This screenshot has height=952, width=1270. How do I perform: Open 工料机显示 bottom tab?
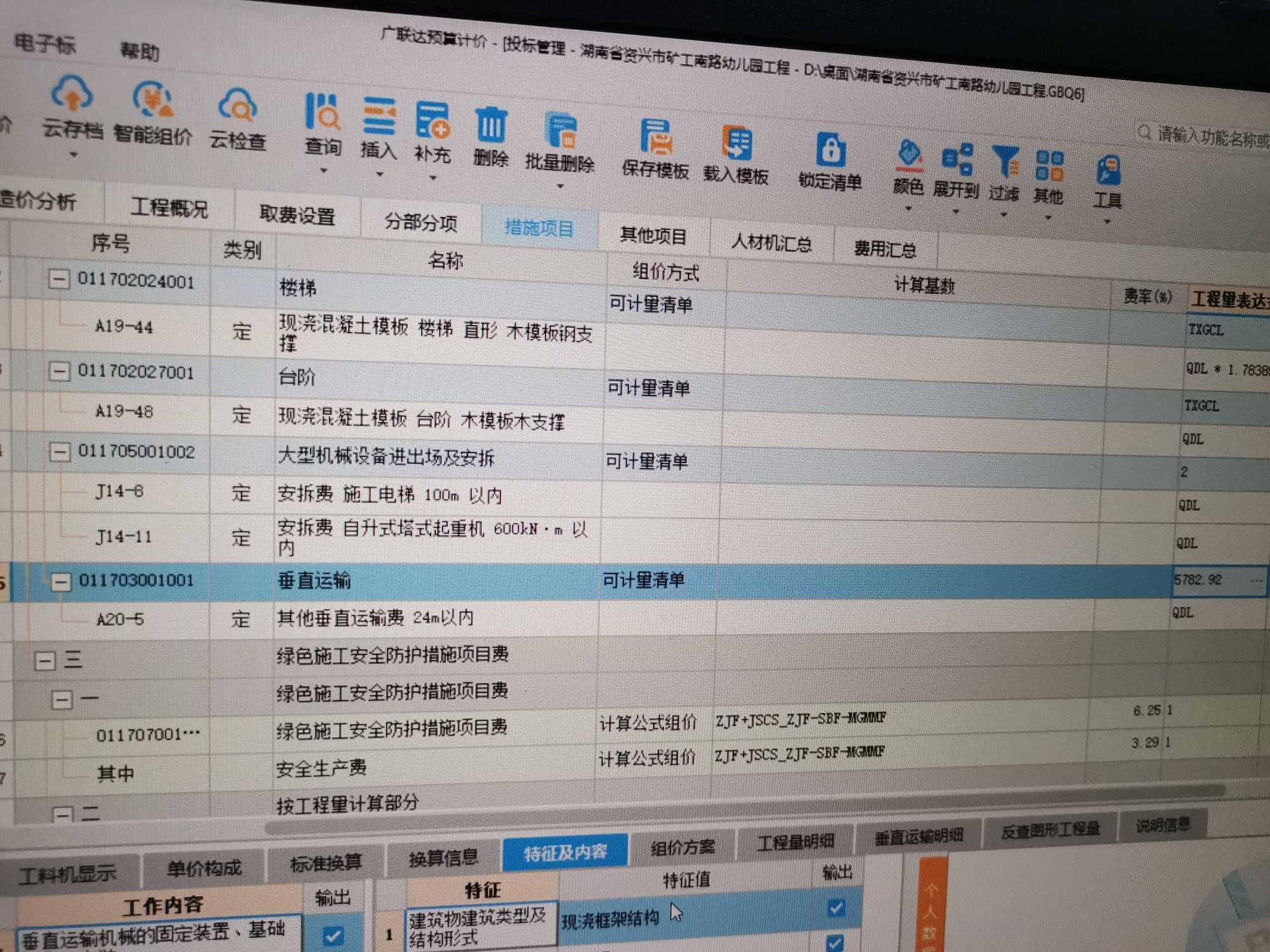click(x=67, y=875)
